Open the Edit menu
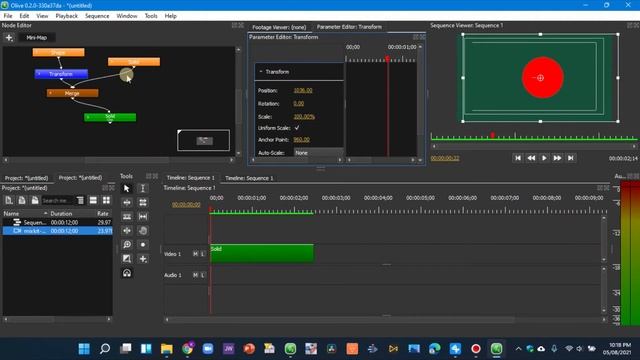Viewport: 640px width, 360px height. click(24, 16)
